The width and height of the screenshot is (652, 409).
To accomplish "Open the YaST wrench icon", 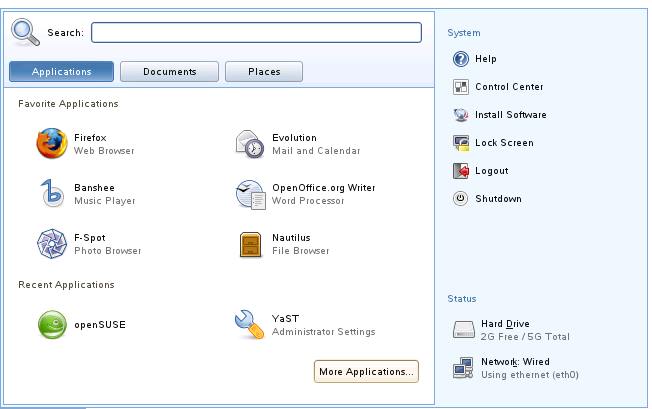I will coord(249,325).
